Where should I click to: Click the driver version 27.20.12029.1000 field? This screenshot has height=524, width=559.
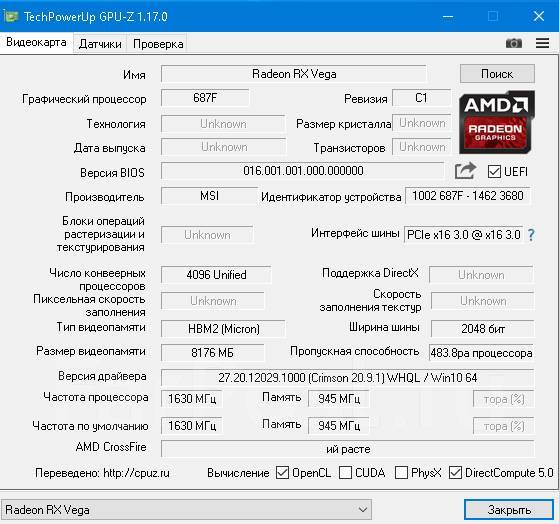point(348,378)
